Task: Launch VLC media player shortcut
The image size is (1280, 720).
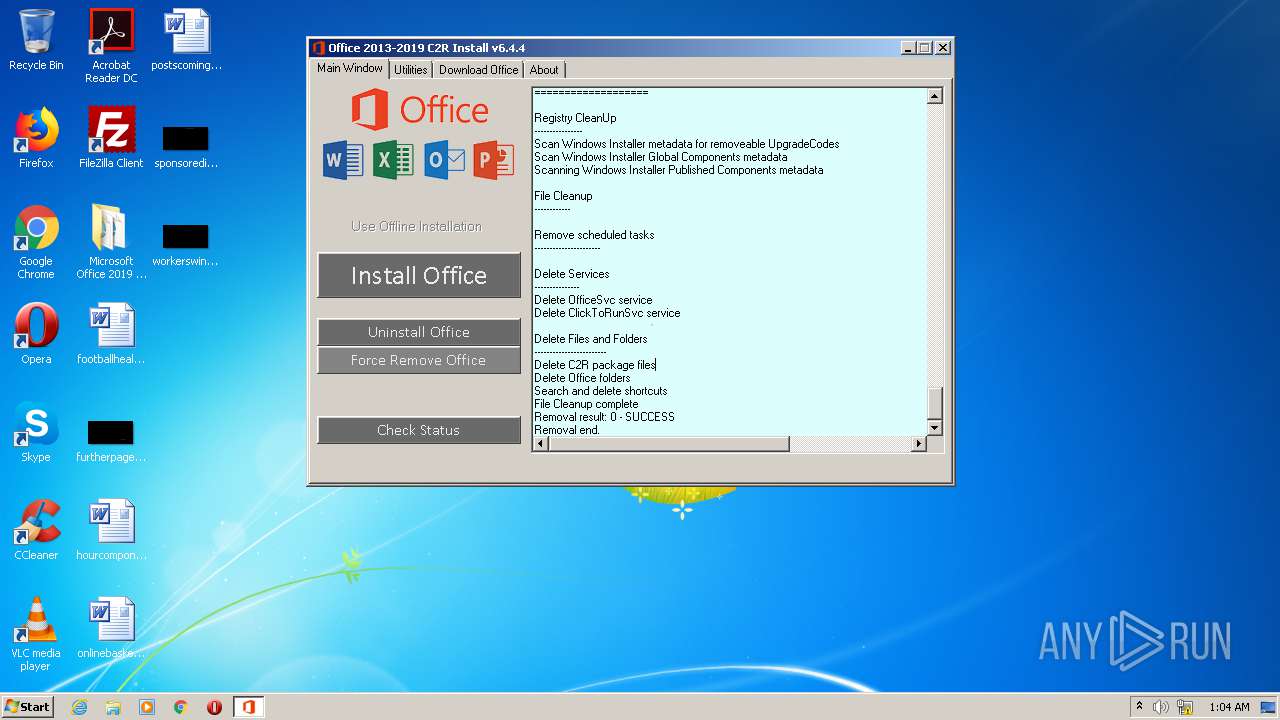Action: (36, 634)
